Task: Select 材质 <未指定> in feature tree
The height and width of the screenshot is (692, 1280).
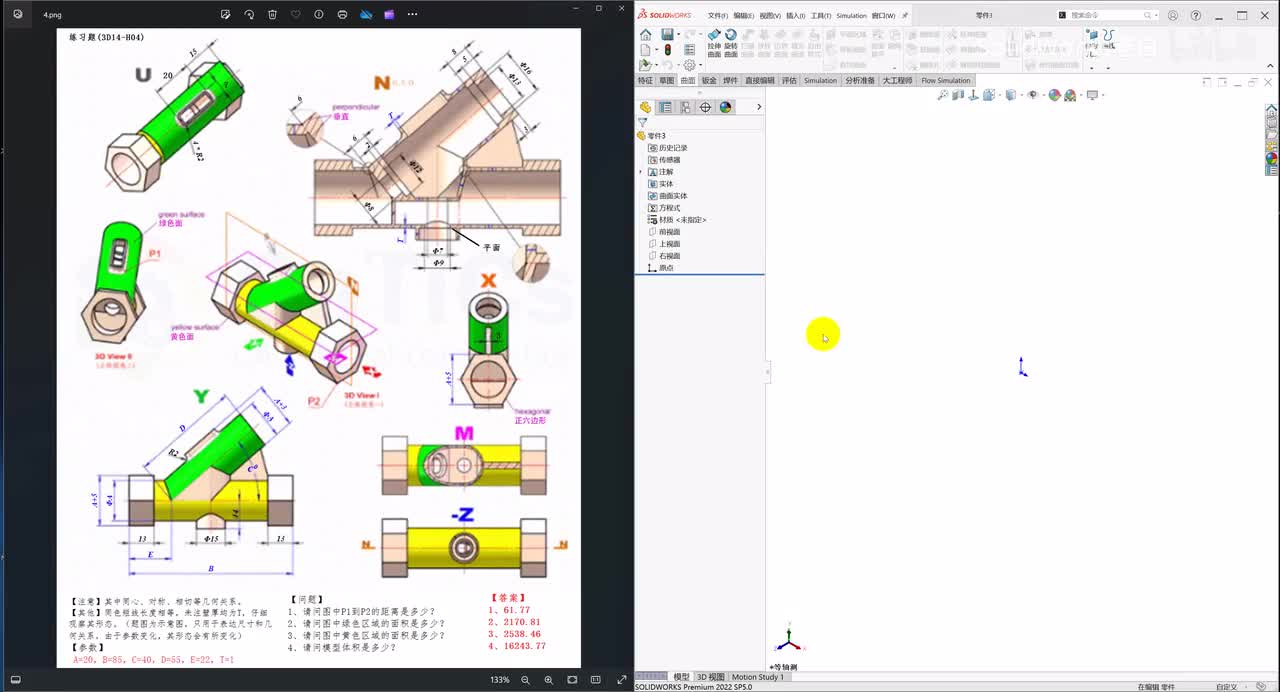Action: point(676,220)
